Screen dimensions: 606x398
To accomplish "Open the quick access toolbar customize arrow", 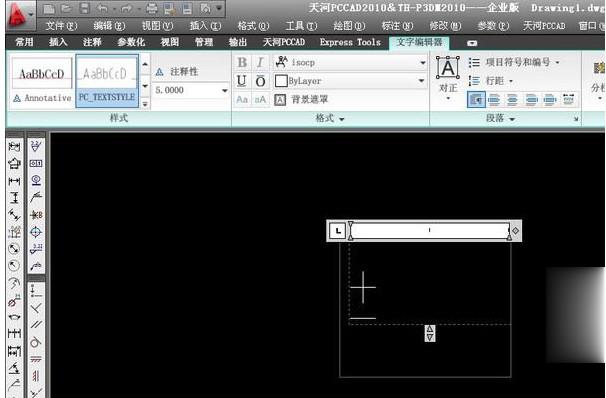I will click(x=219, y=8).
